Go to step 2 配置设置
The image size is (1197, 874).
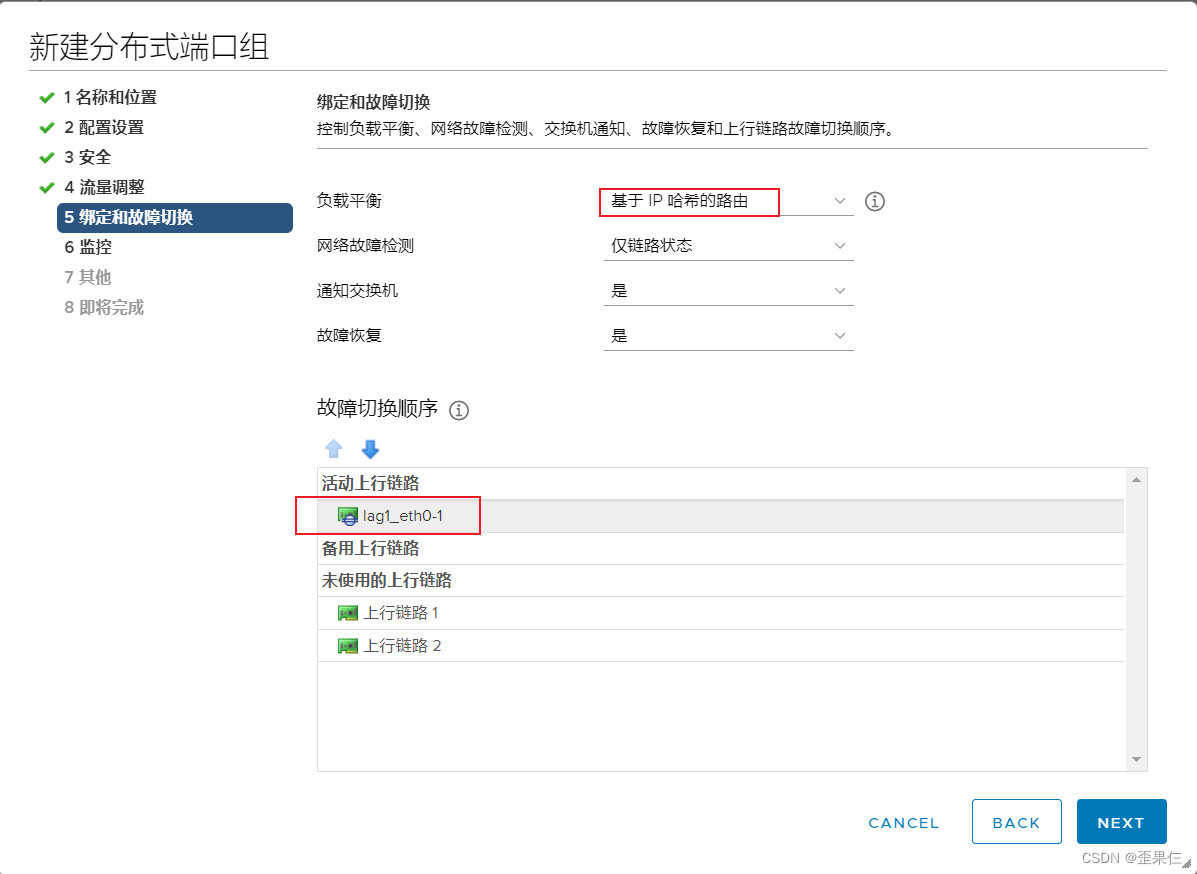[105, 127]
